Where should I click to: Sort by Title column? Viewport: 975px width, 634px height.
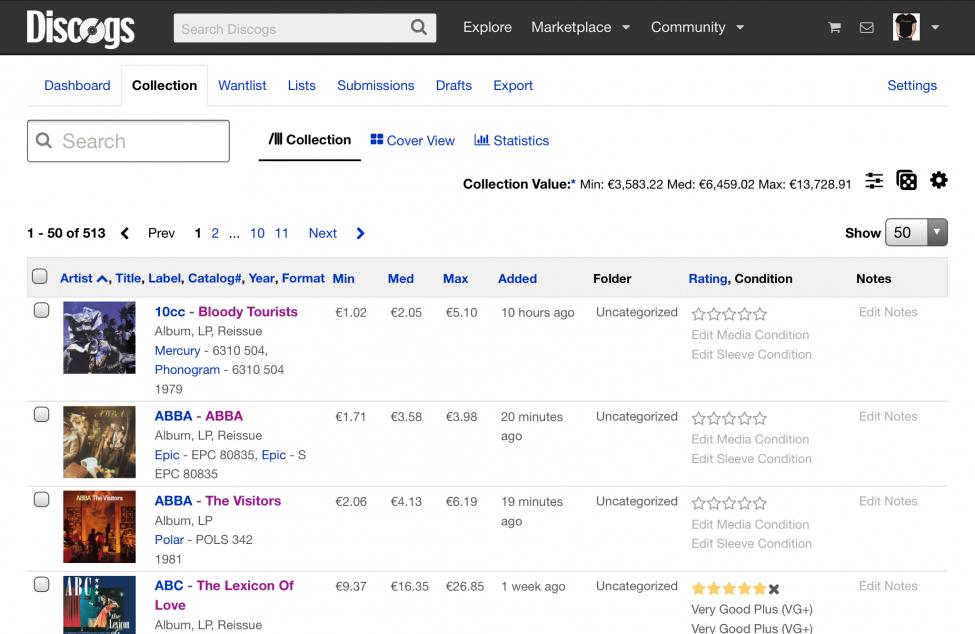click(x=128, y=278)
